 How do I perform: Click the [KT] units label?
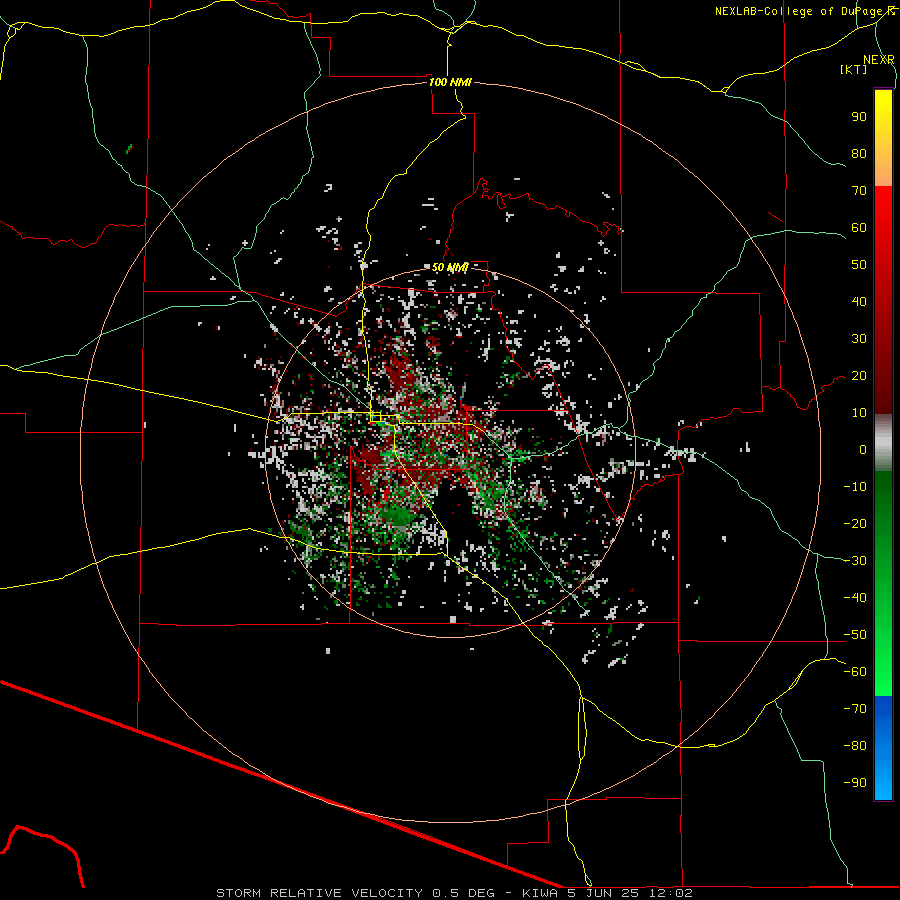(854, 69)
